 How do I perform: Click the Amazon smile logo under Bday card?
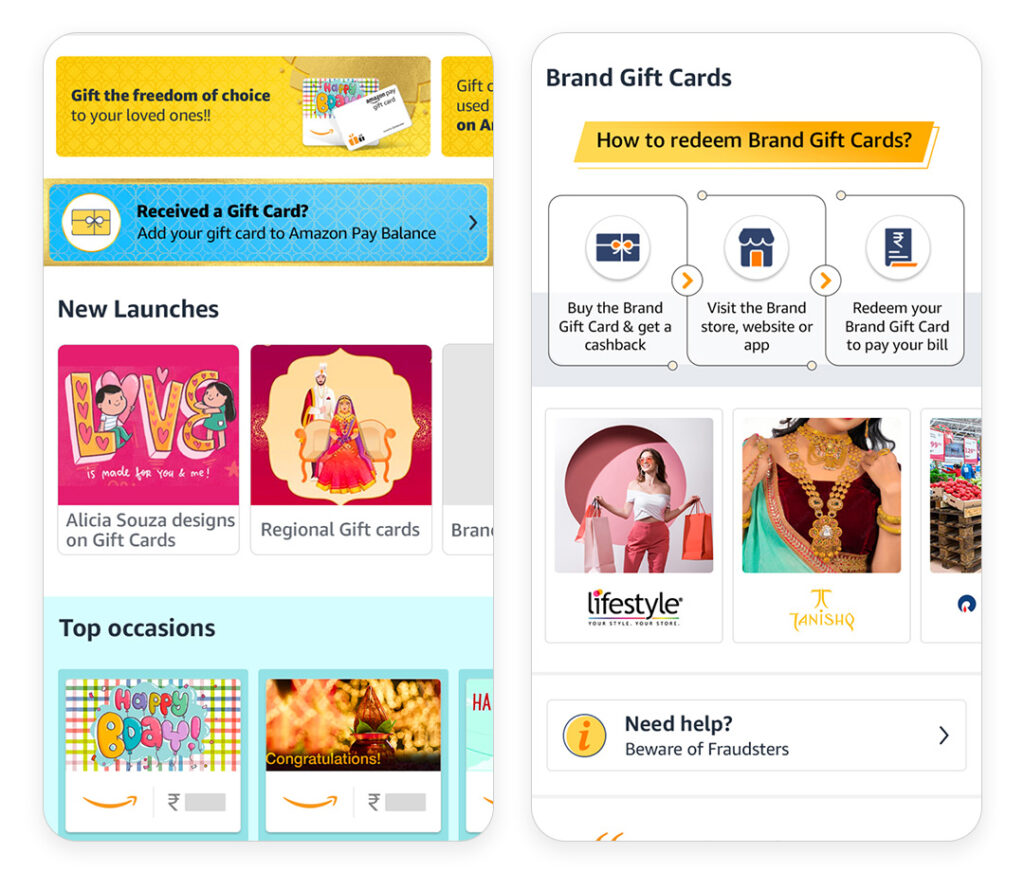(x=110, y=801)
